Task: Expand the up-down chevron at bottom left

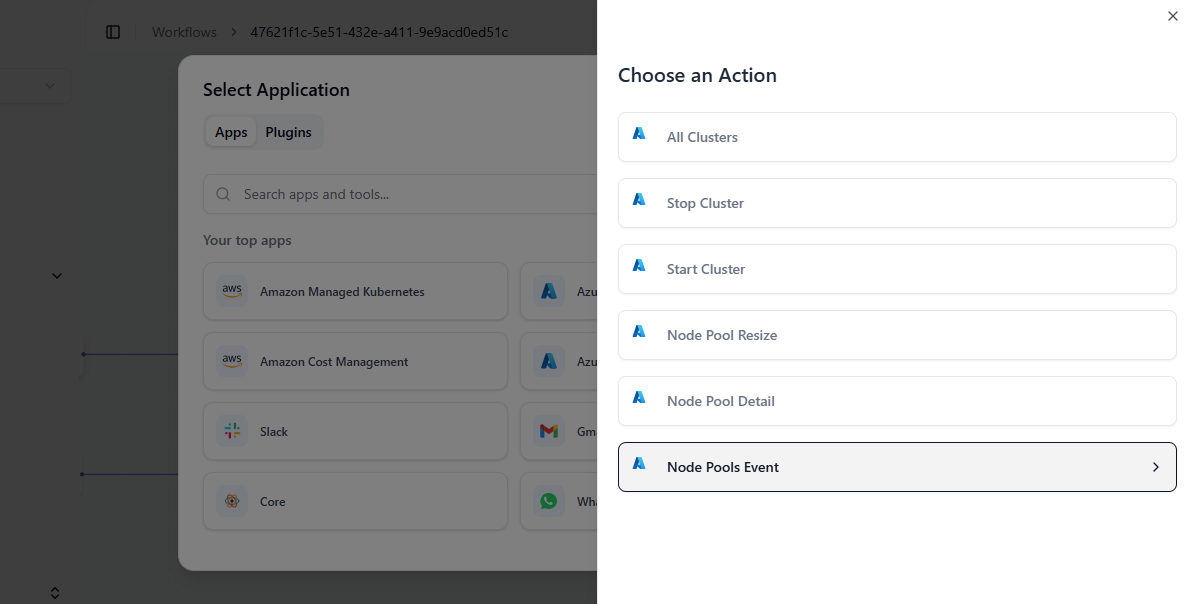Action: point(55,593)
